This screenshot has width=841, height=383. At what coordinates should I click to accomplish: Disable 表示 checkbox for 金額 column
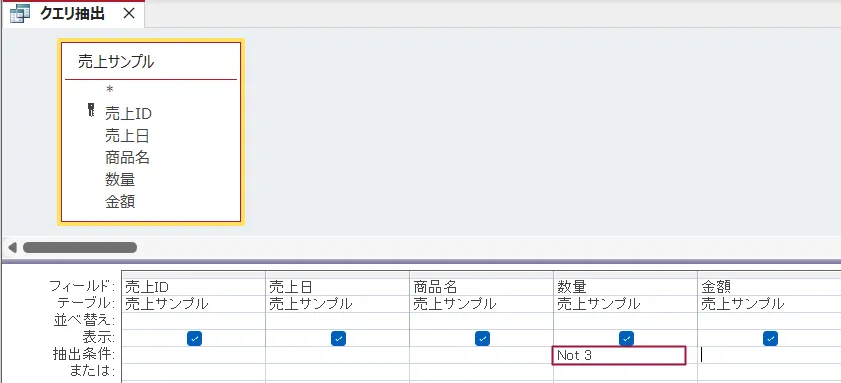771,338
